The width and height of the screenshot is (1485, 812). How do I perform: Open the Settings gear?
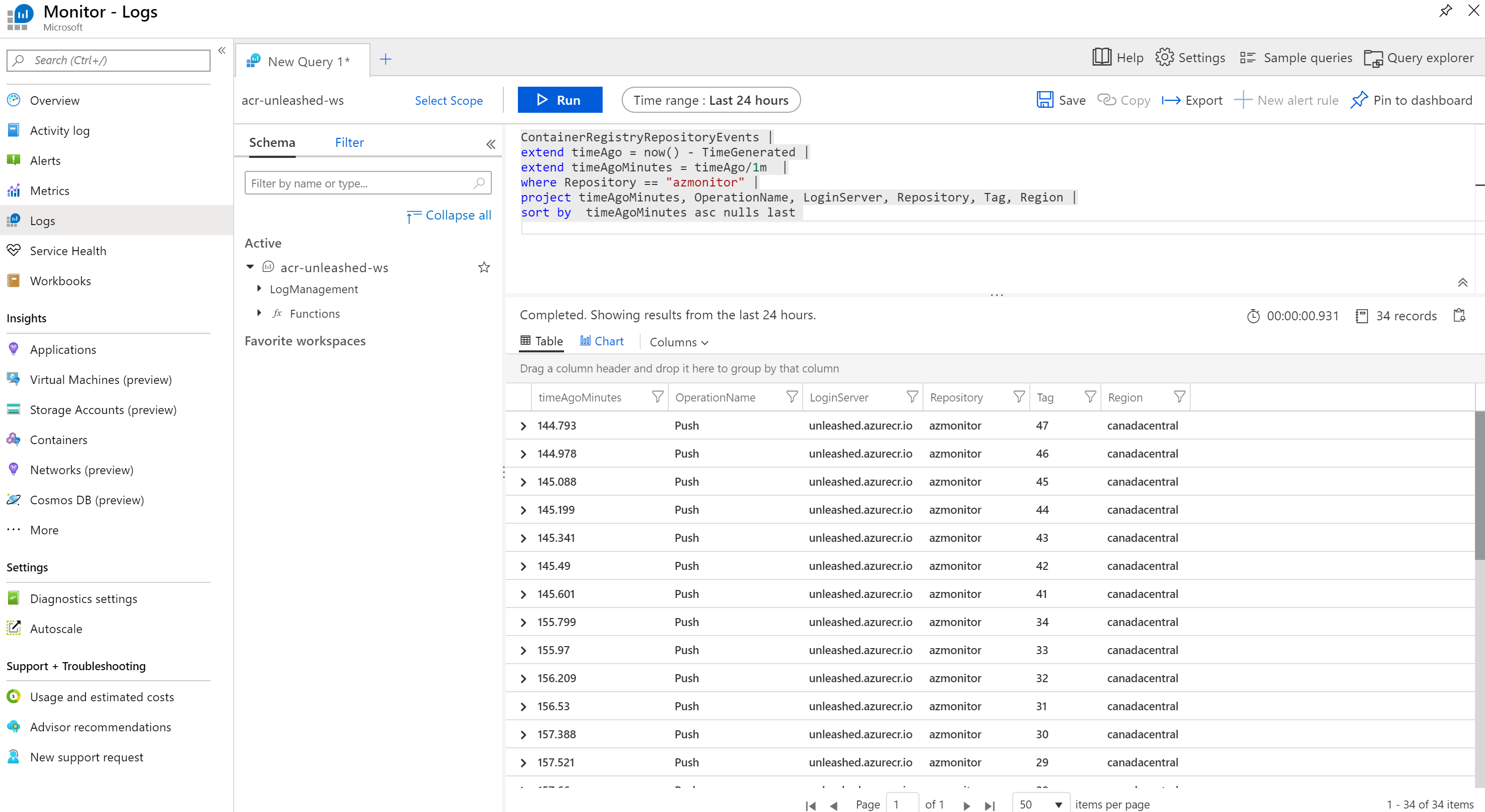click(1190, 58)
